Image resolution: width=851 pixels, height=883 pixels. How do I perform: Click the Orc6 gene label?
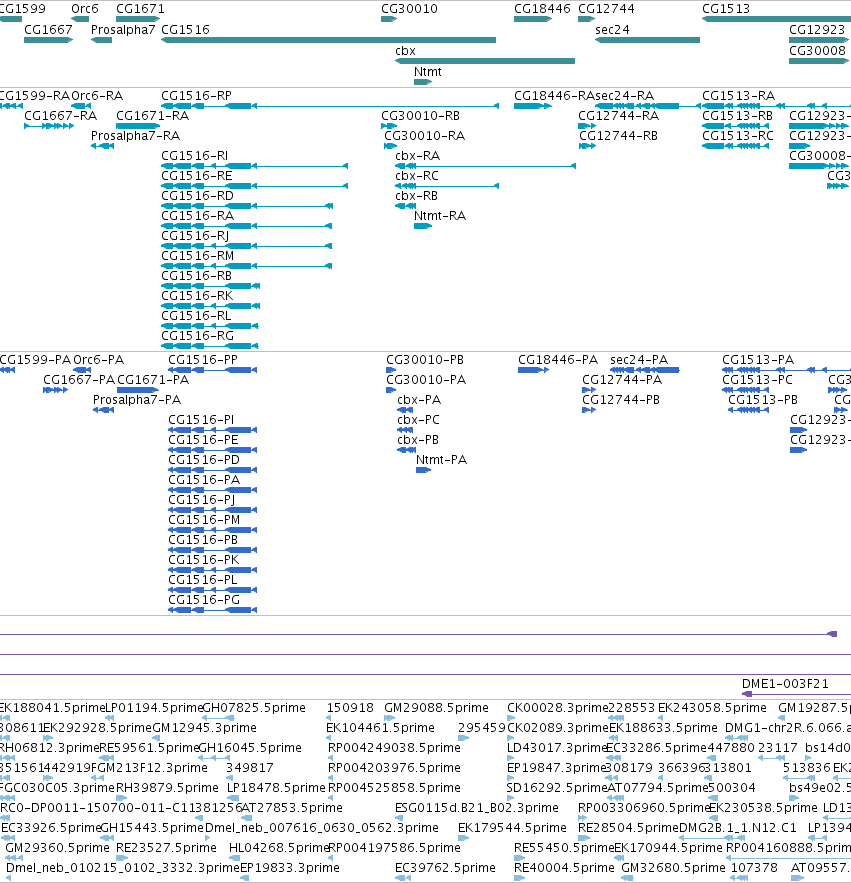(x=84, y=9)
